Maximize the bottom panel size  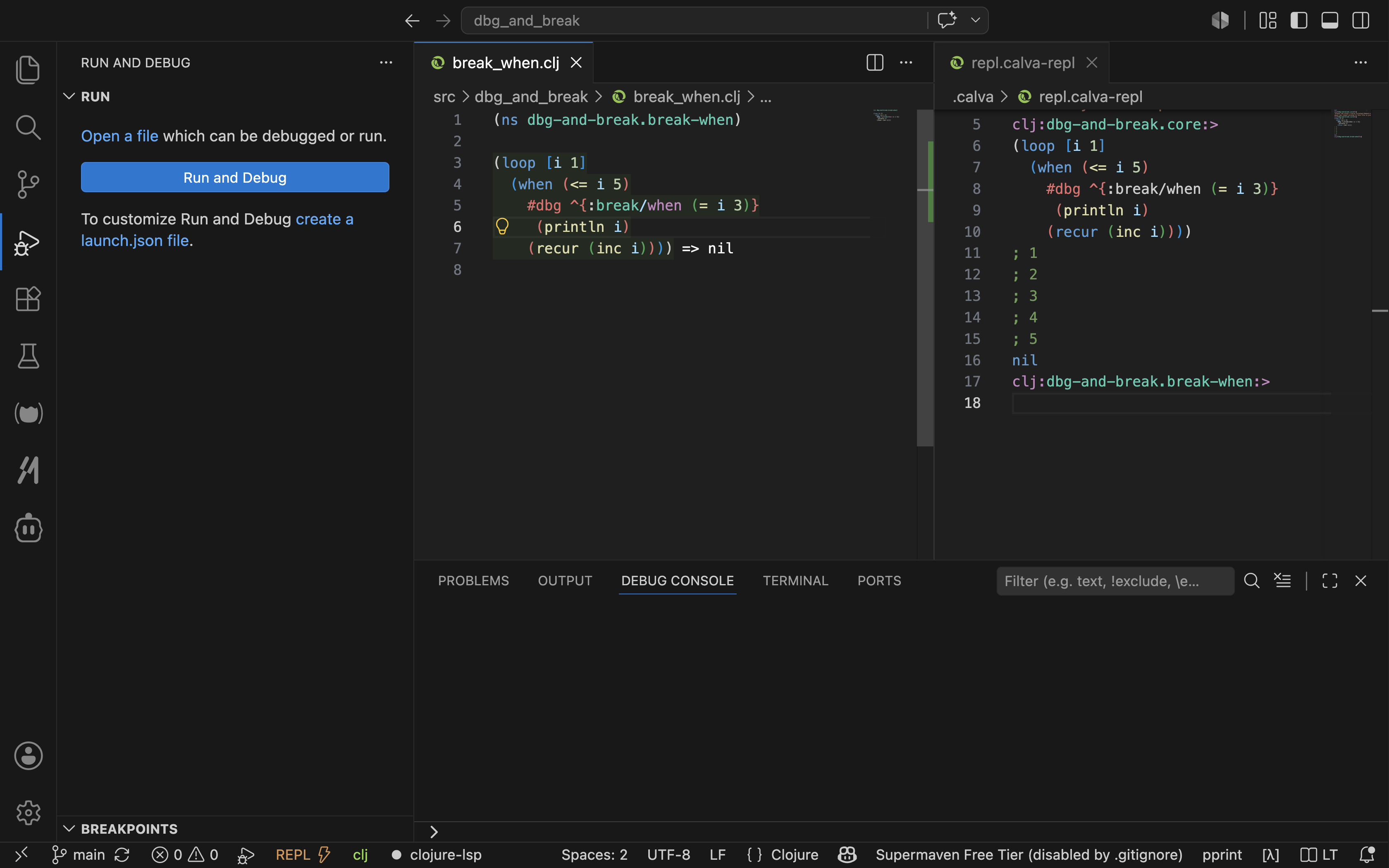(x=1330, y=581)
